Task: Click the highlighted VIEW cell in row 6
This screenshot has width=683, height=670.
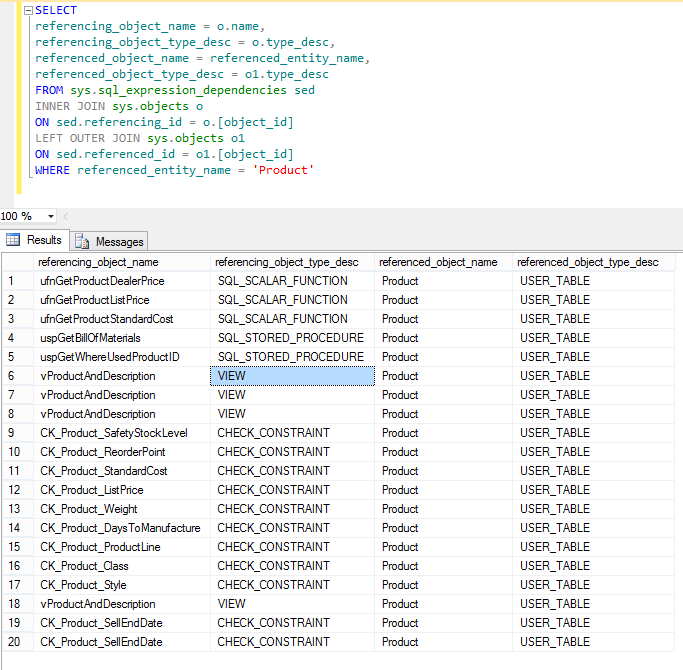Action: coord(292,376)
